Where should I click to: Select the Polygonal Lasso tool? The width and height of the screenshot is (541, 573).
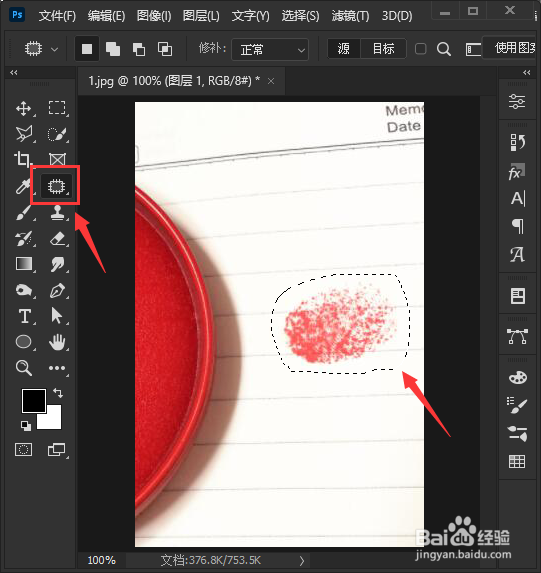(23, 134)
